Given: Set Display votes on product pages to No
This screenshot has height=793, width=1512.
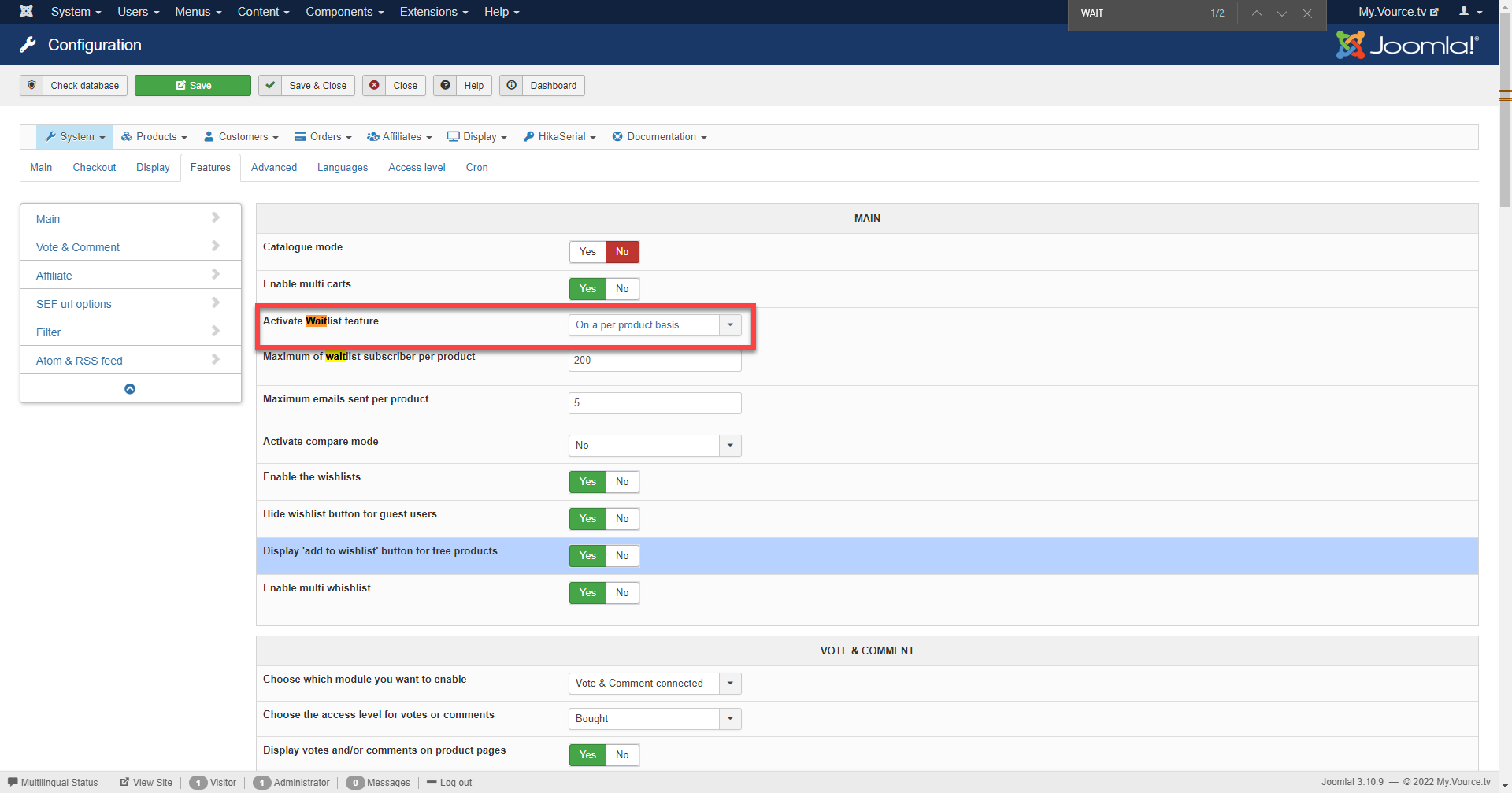Looking at the screenshot, I should click(622, 755).
